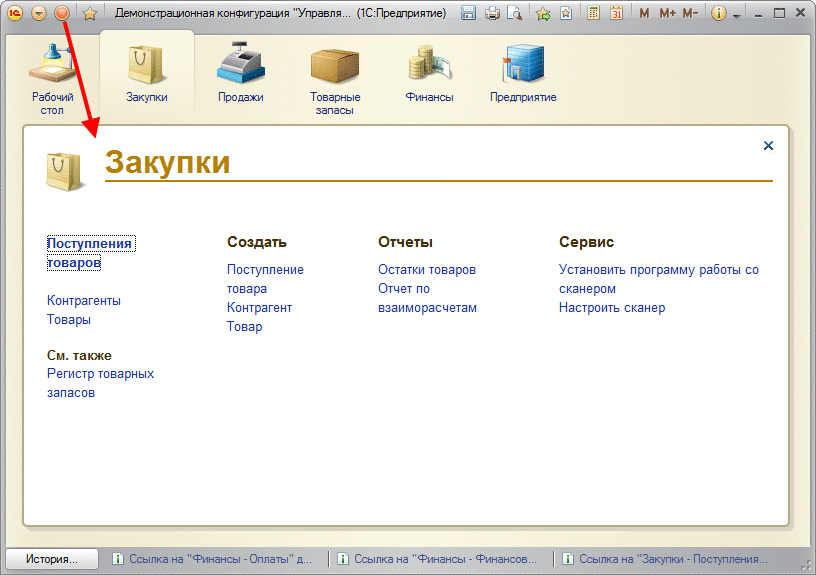Click the favorites star icon

pyautogui.click(x=90, y=14)
